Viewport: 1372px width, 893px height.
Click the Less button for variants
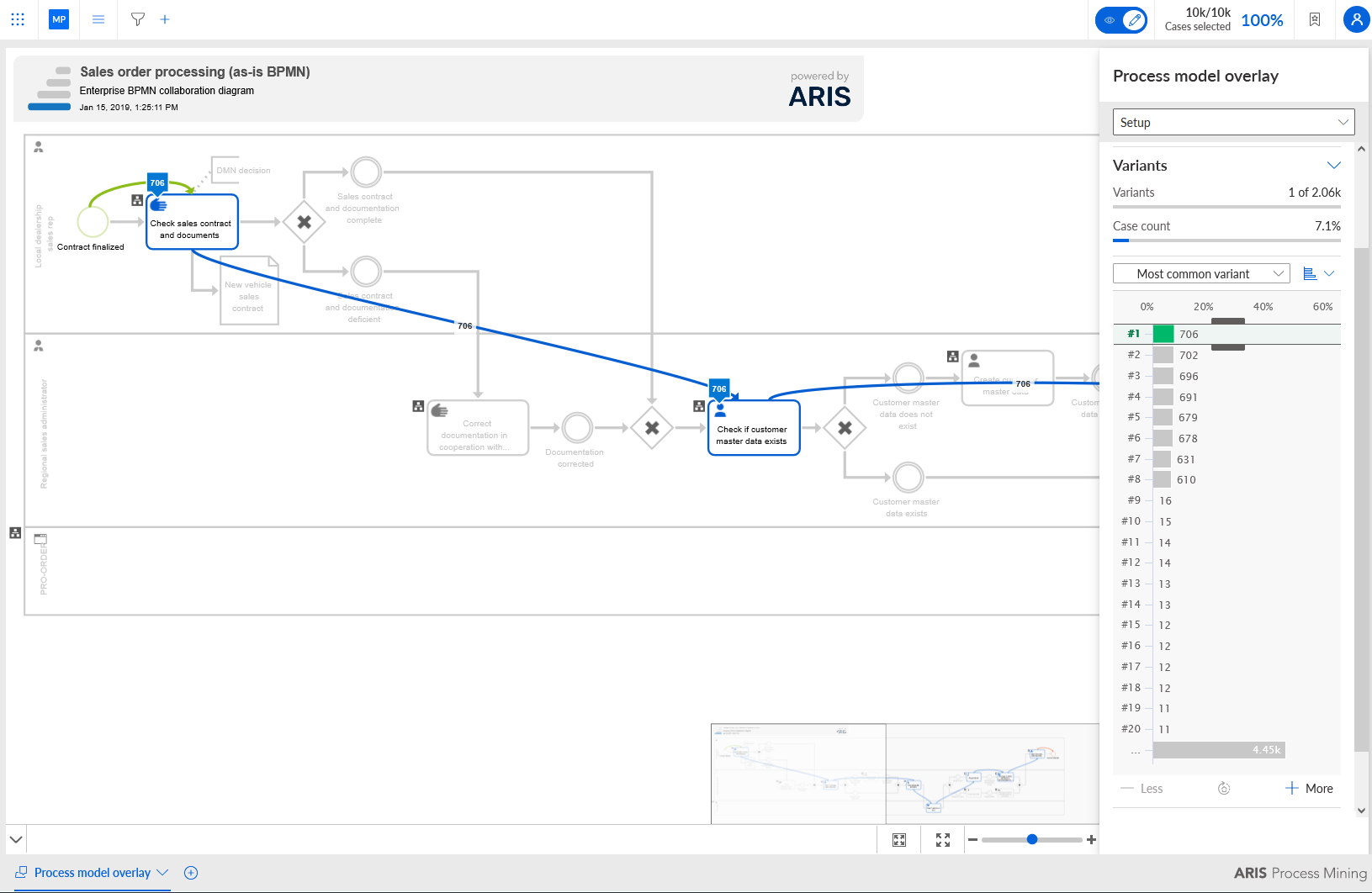point(1142,789)
